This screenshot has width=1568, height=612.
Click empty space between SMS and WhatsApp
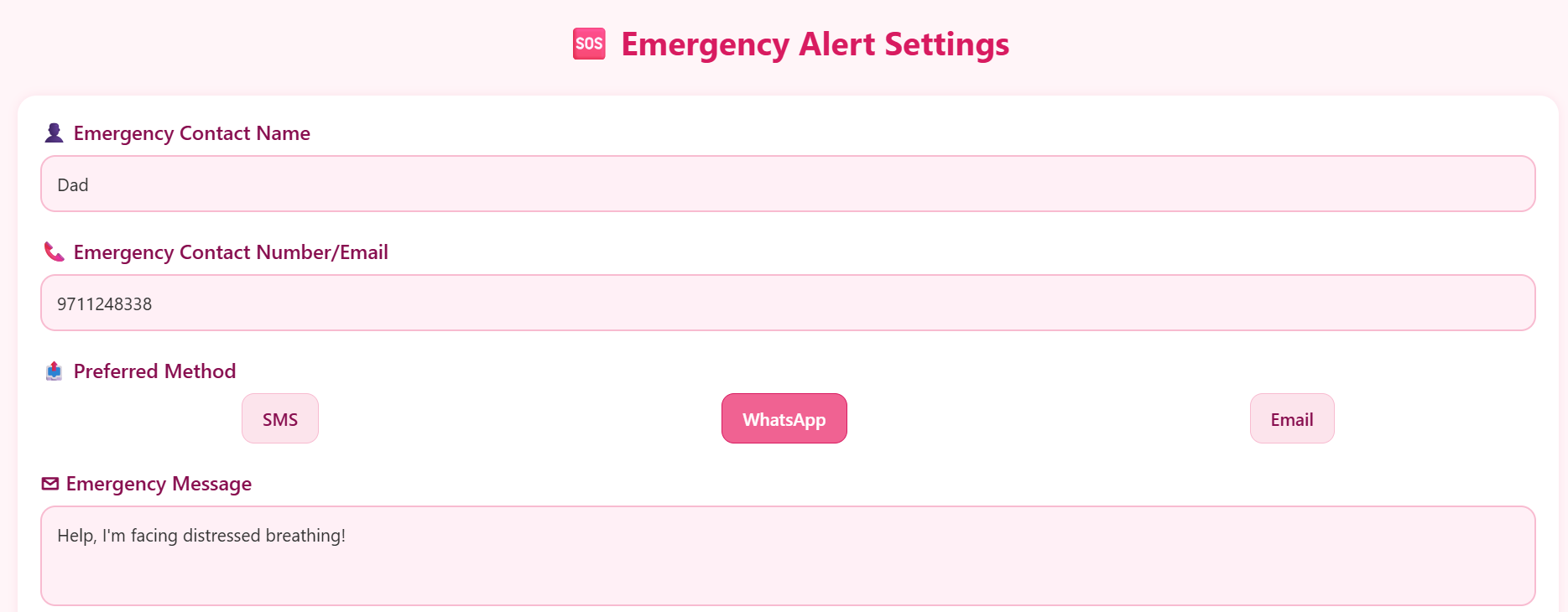click(520, 419)
